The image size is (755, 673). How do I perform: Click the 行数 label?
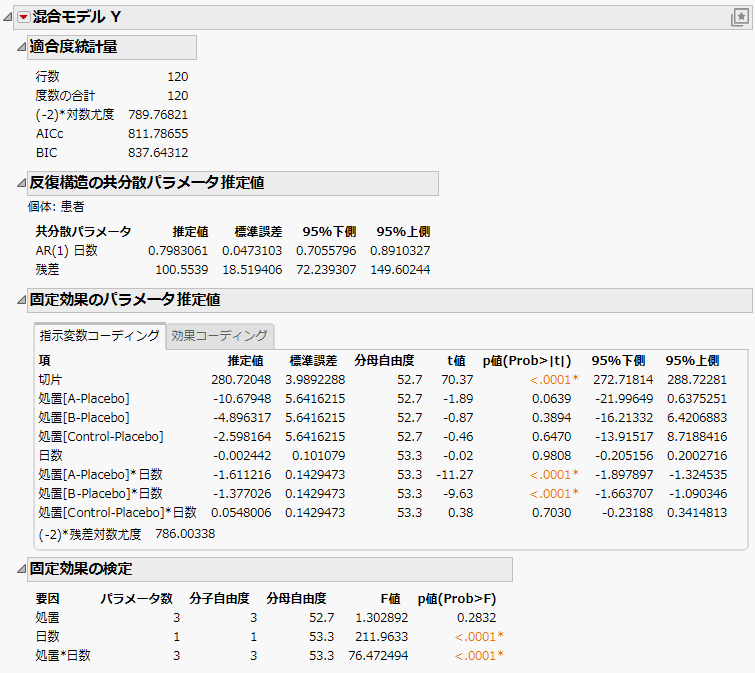47,77
